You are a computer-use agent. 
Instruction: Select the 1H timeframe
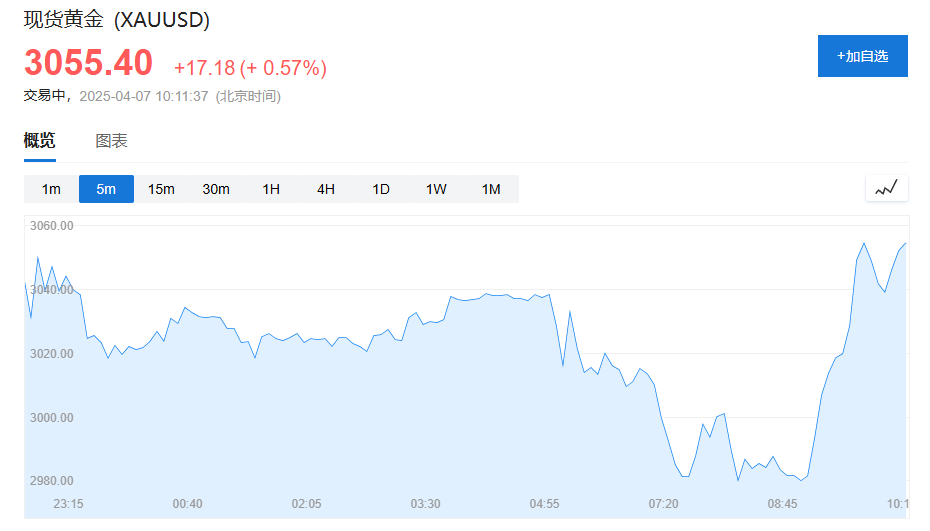(x=271, y=189)
